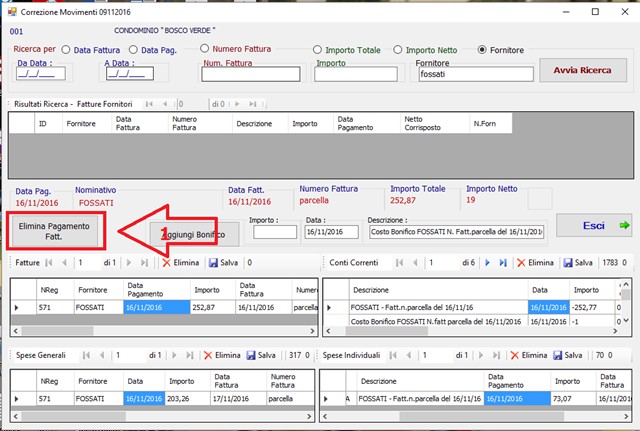640x431 pixels.
Task: Select the Numero Fattura radio button
Action: point(204,49)
